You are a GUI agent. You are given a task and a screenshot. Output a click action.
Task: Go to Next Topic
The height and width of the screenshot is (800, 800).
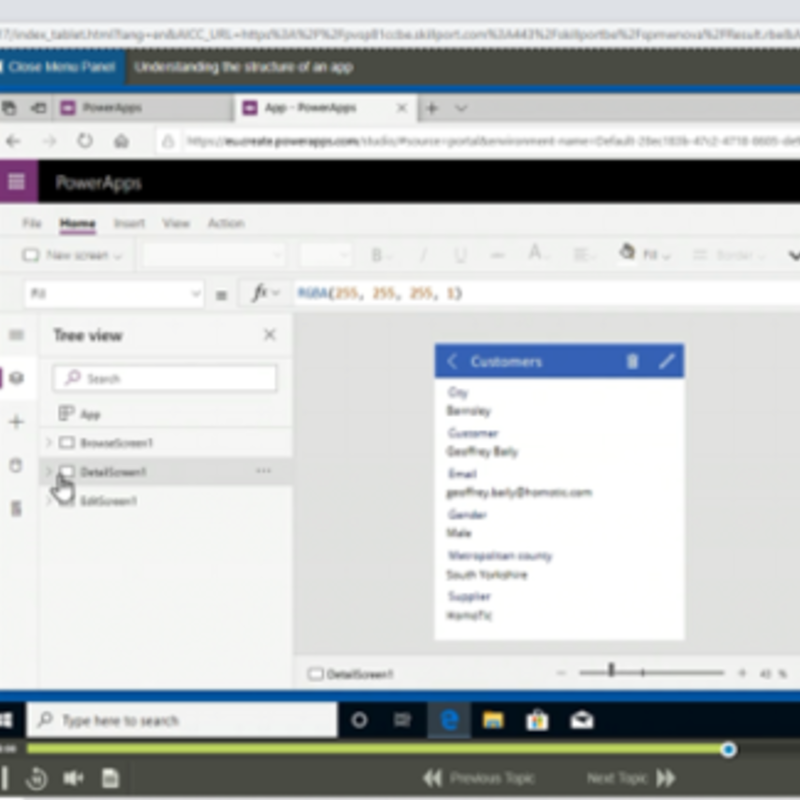click(632, 778)
